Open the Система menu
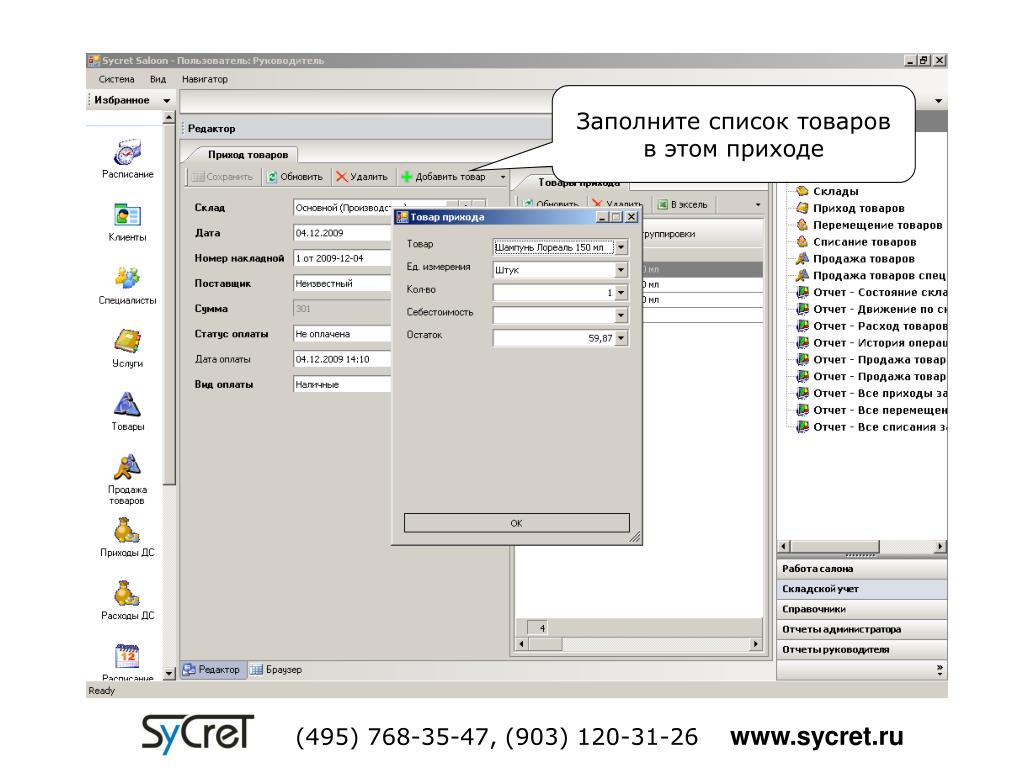The image size is (1024, 768). tap(116, 79)
